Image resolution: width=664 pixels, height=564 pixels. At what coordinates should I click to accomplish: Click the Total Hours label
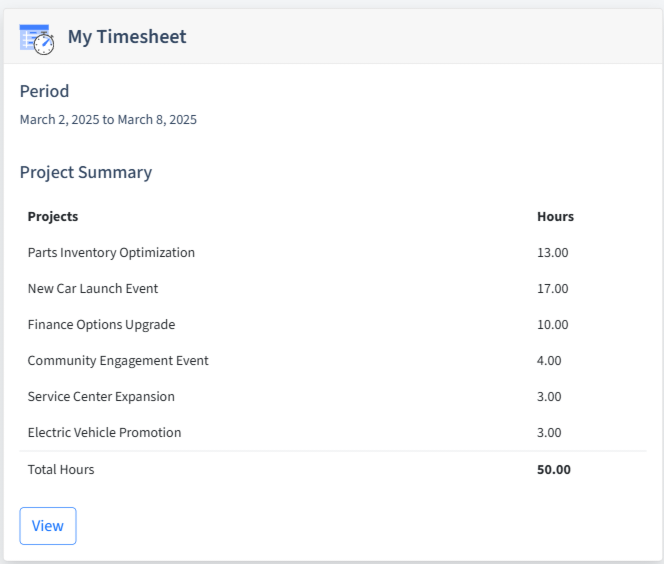61,470
